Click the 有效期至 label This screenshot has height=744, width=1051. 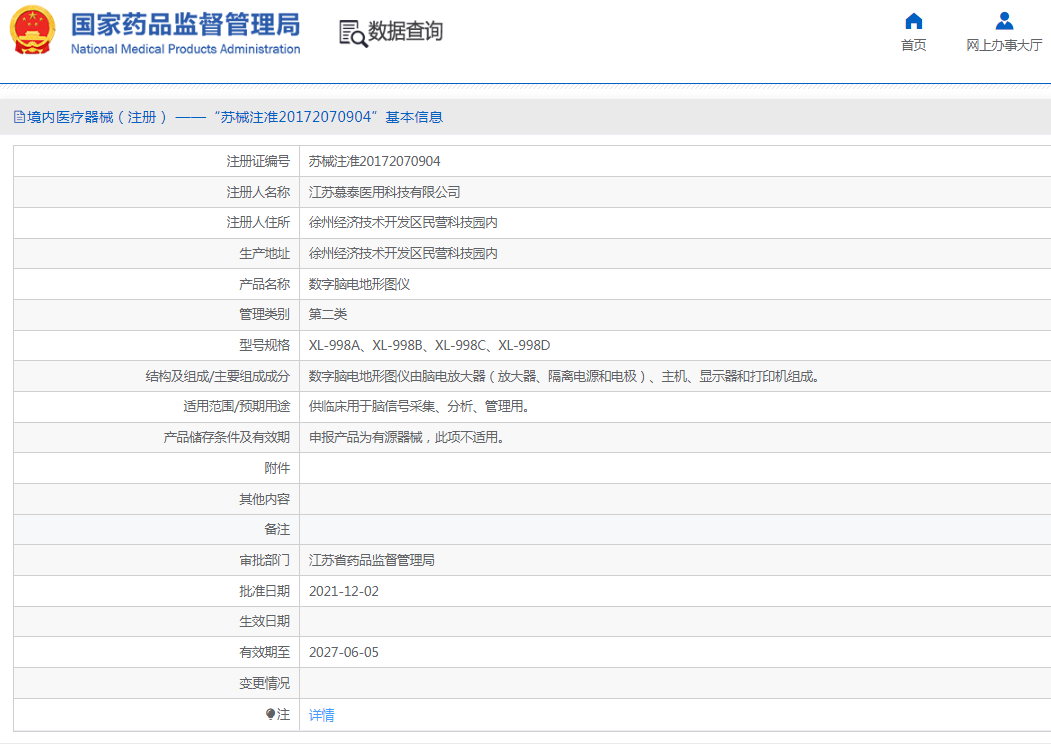[265, 652]
